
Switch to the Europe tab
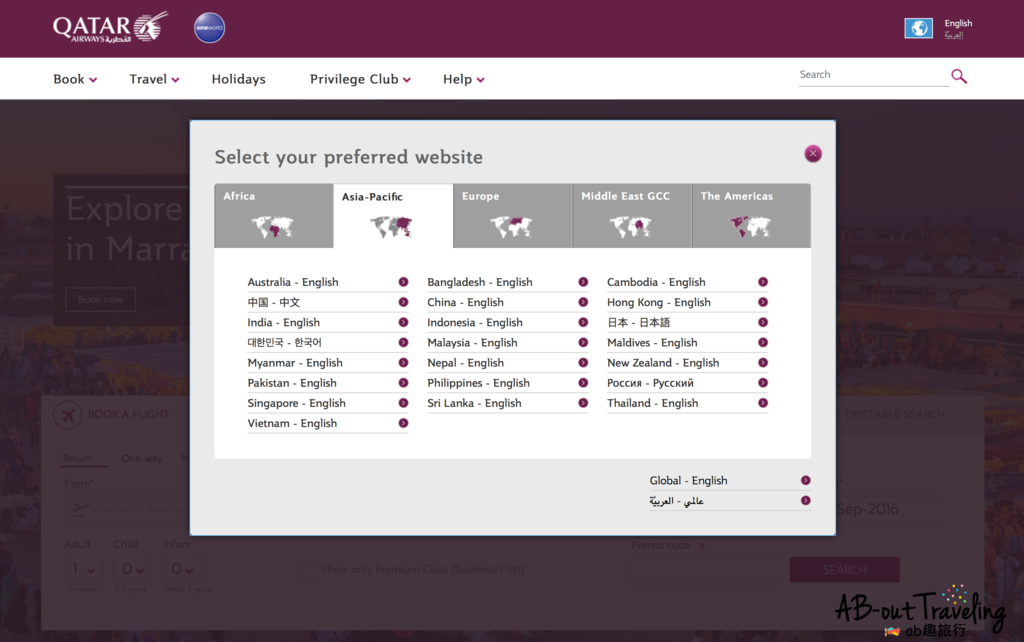[x=513, y=216]
